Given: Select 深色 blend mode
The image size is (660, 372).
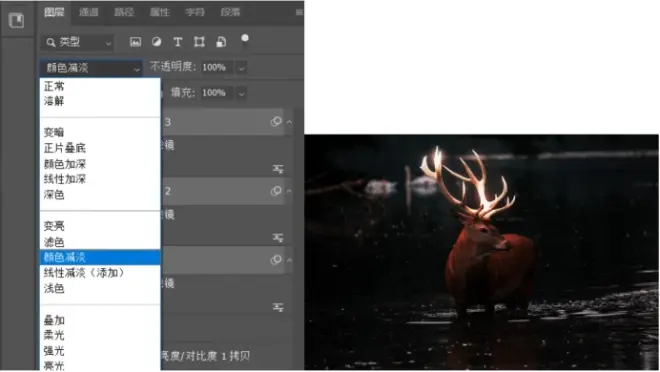Looking at the screenshot, I should point(100,194).
